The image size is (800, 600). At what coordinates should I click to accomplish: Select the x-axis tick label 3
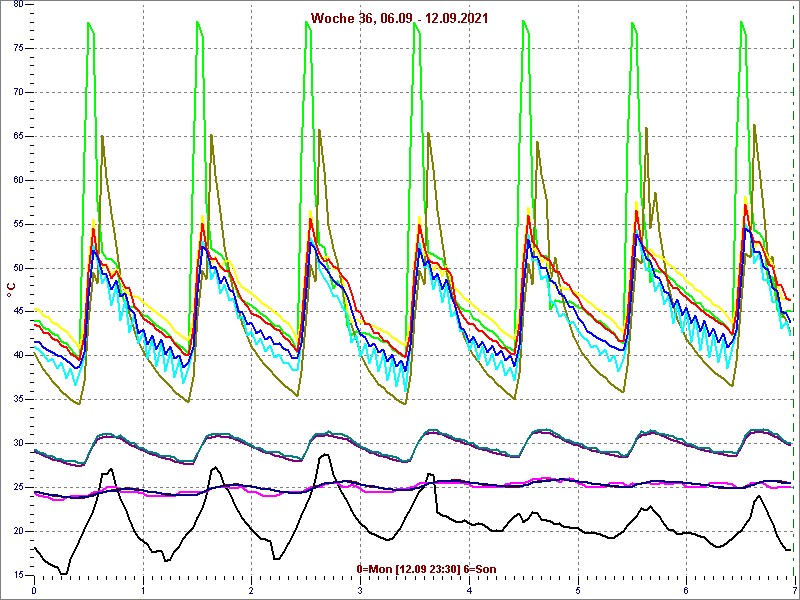[x=360, y=591]
